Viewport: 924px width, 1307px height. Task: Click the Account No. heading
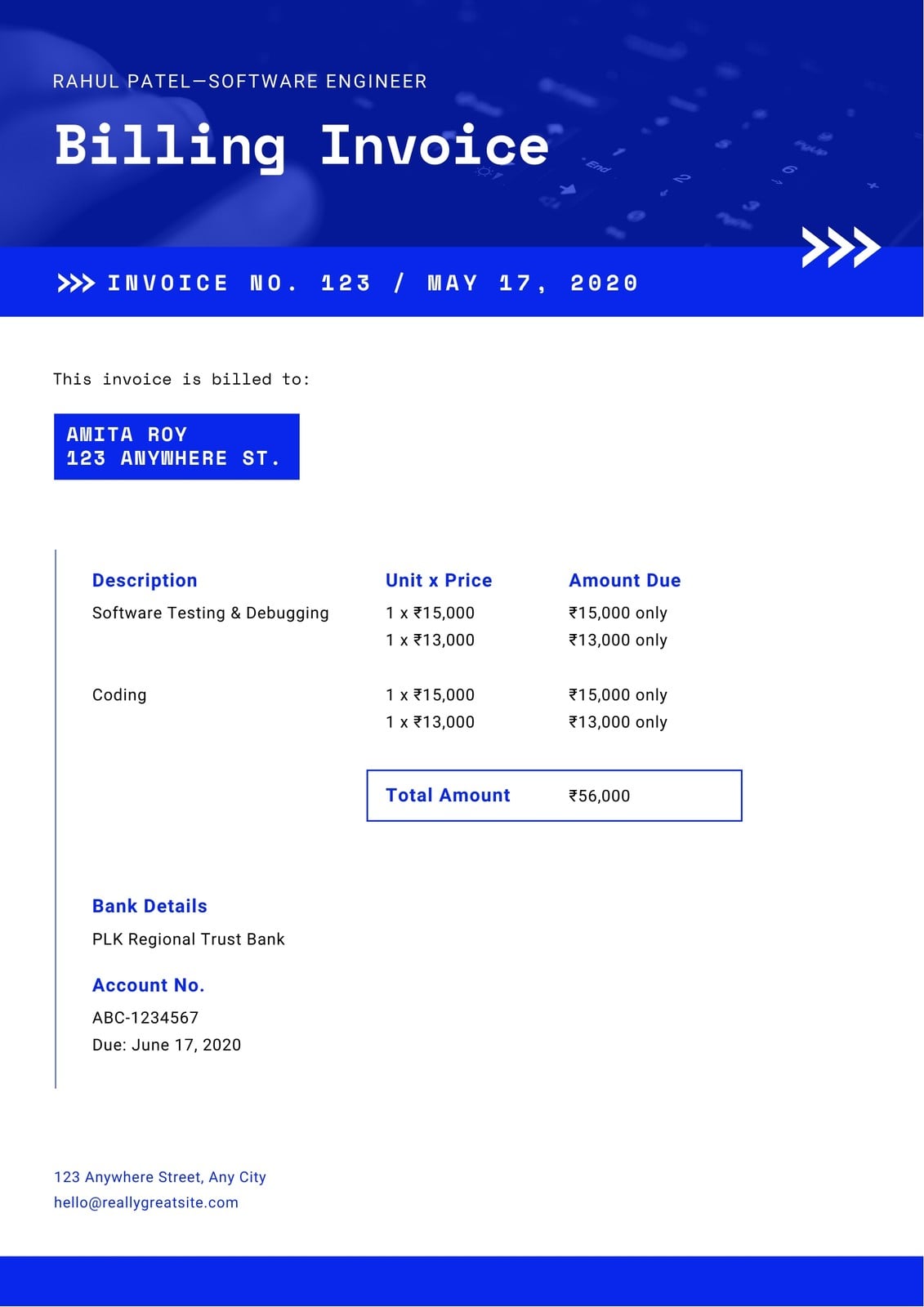click(148, 986)
